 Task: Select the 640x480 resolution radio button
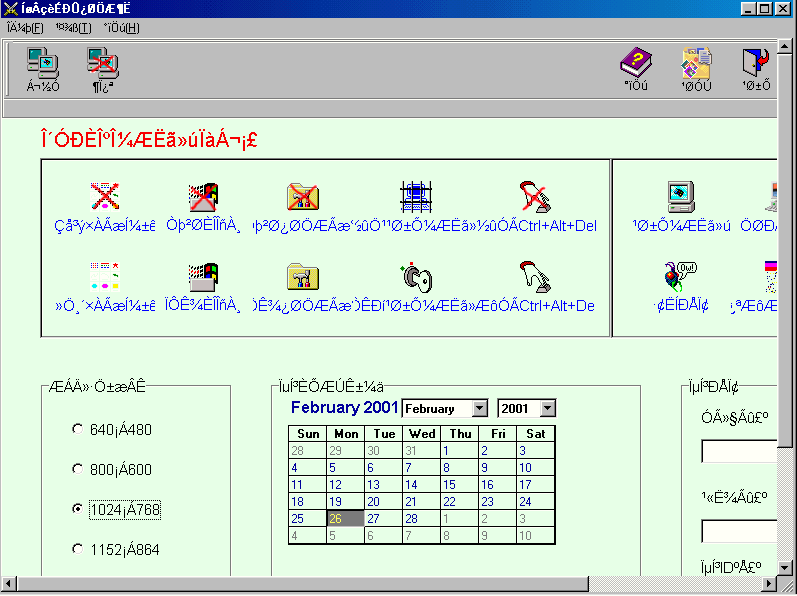pyautogui.click(x=78, y=429)
